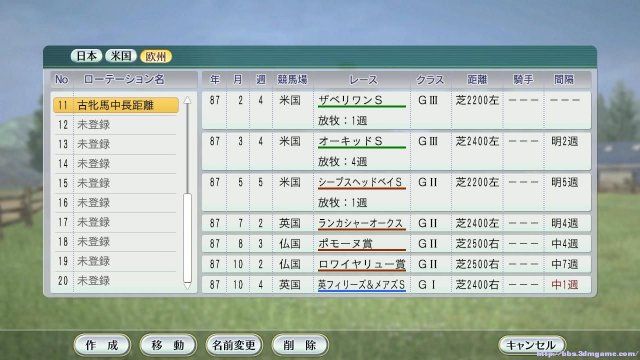Click 仏国 venue in ポモーヌ賞 row

(x=290, y=244)
